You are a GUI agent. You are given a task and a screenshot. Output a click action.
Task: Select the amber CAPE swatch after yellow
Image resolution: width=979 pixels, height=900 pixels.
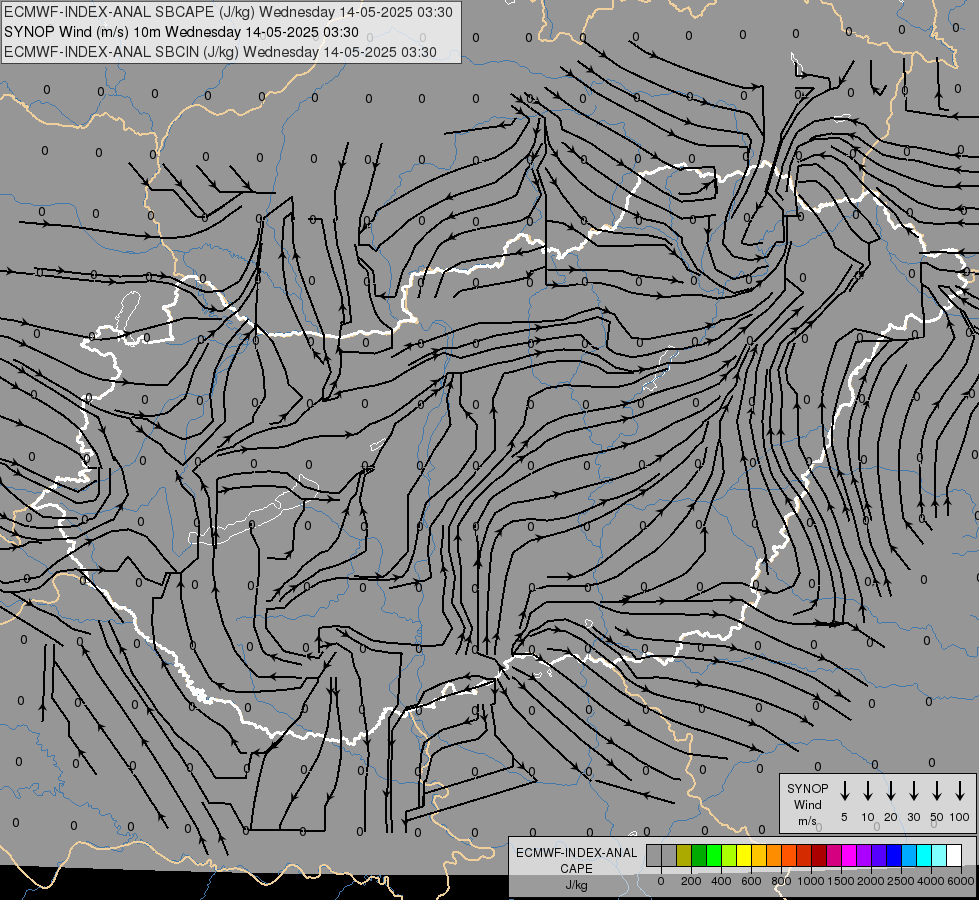(759, 855)
